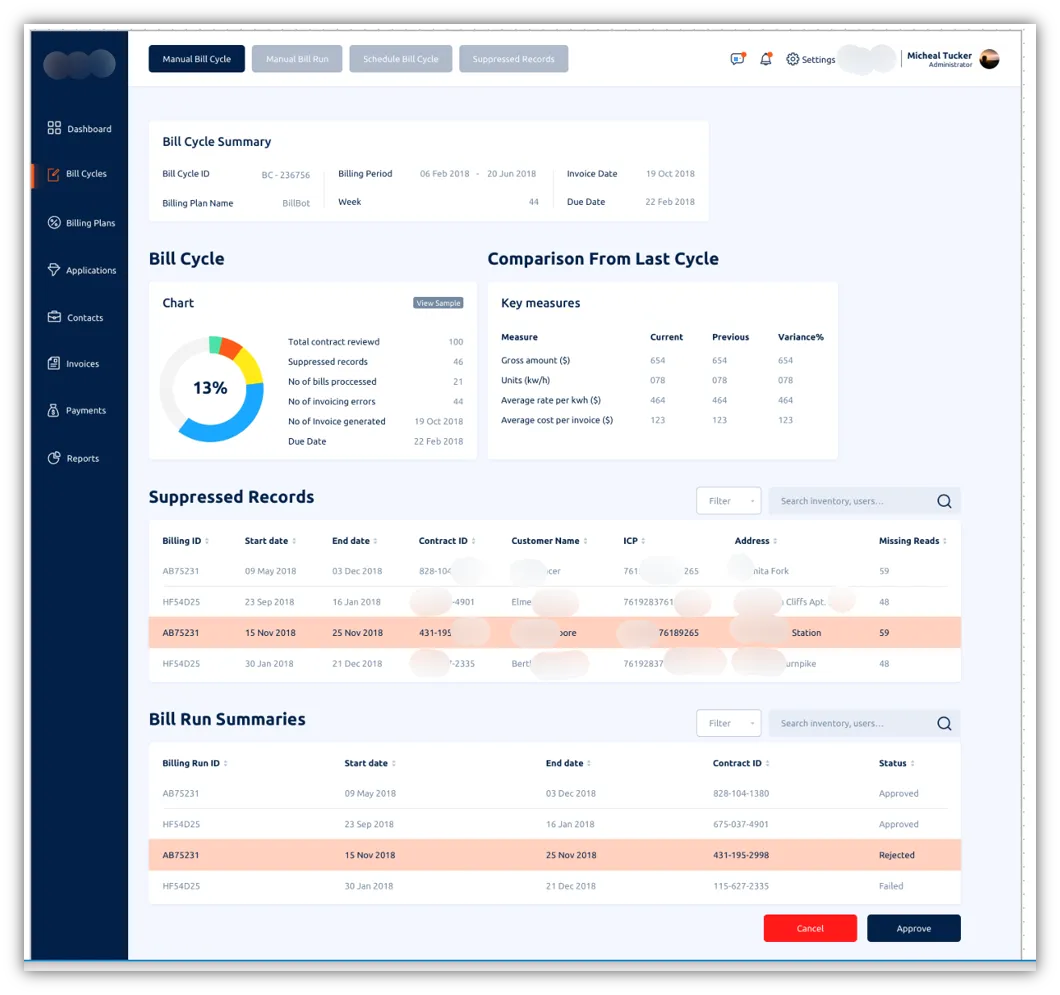Image resolution: width=1060 pixels, height=995 pixels.
Task: Open the Bill Run Summaries Filter dropdown
Action: click(729, 723)
